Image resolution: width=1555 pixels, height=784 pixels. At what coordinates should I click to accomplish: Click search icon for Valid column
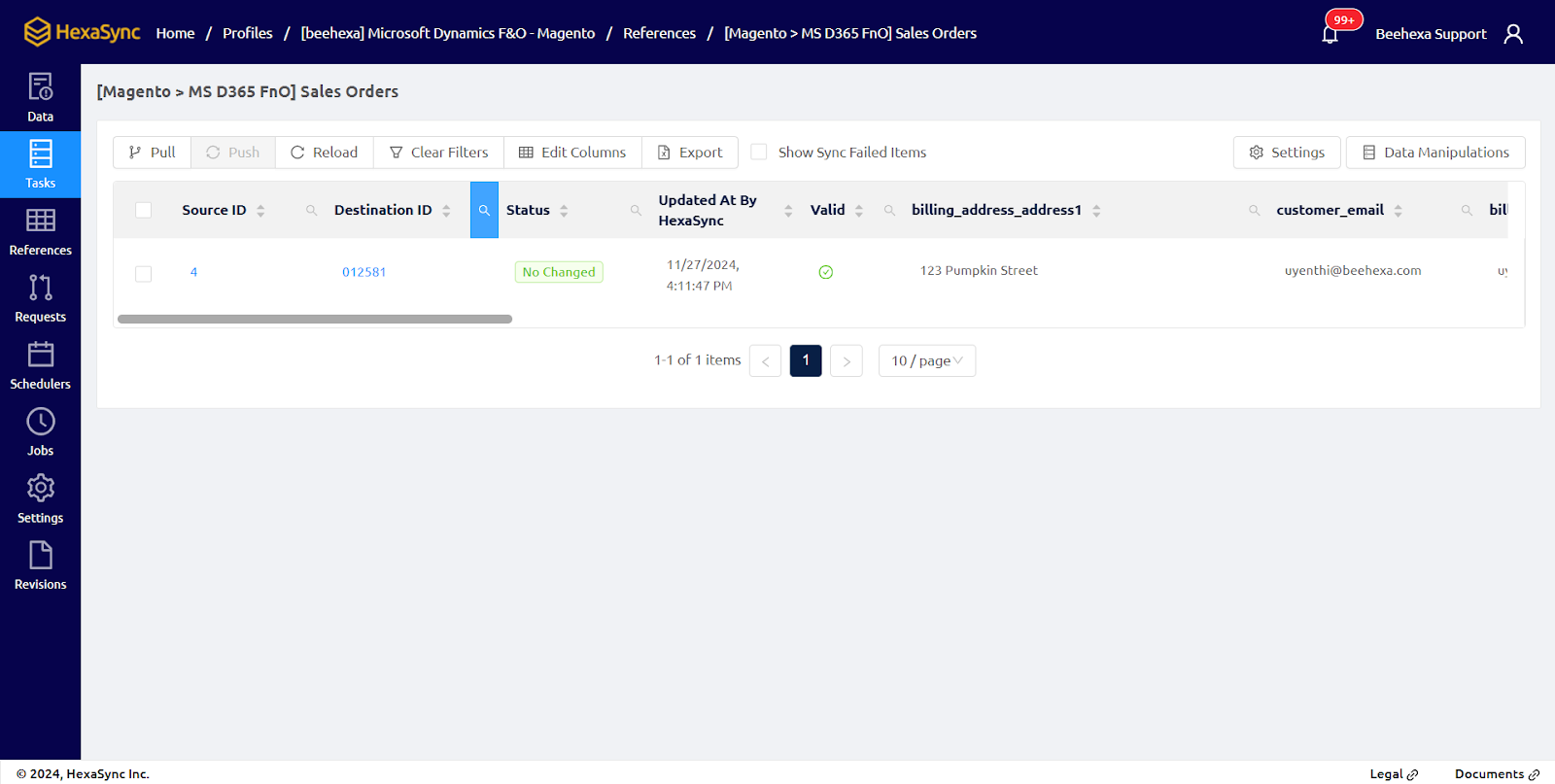pos(889,210)
